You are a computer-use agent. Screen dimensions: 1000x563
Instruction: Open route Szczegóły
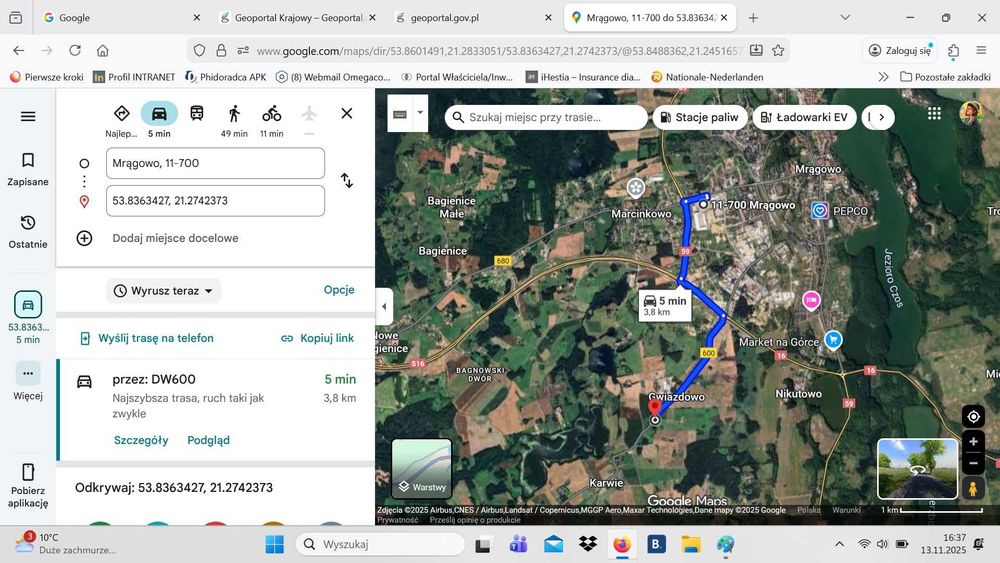(x=141, y=441)
